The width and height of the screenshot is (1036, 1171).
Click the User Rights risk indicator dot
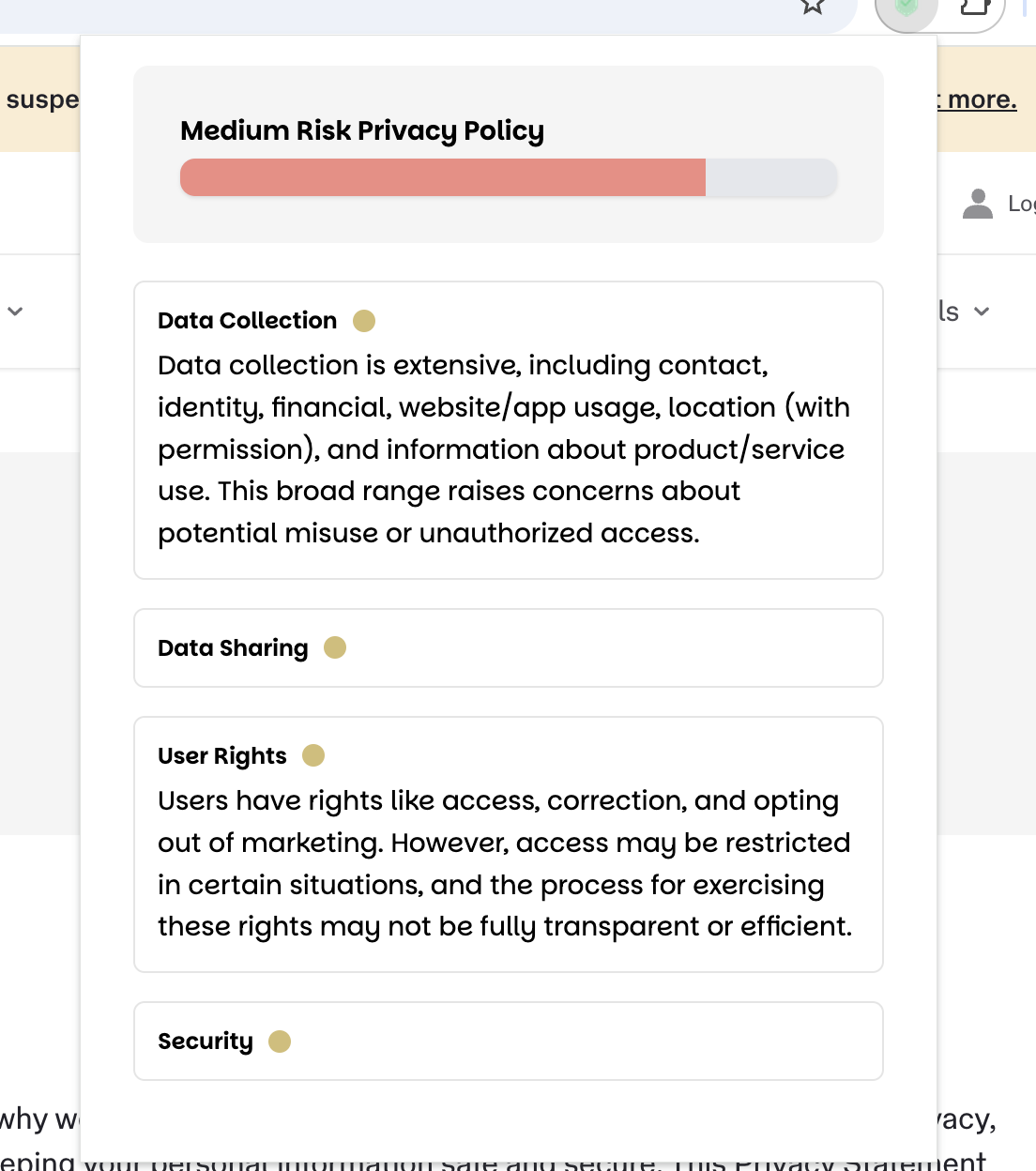coord(313,755)
